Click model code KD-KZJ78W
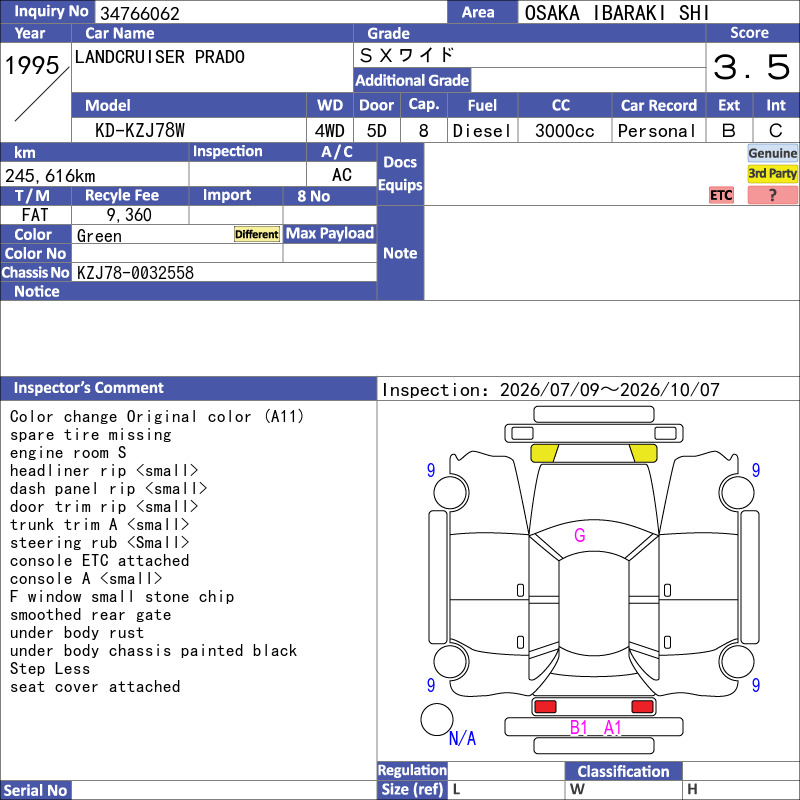Viewport: 800px width, 800px height. [x=140, y=131]
